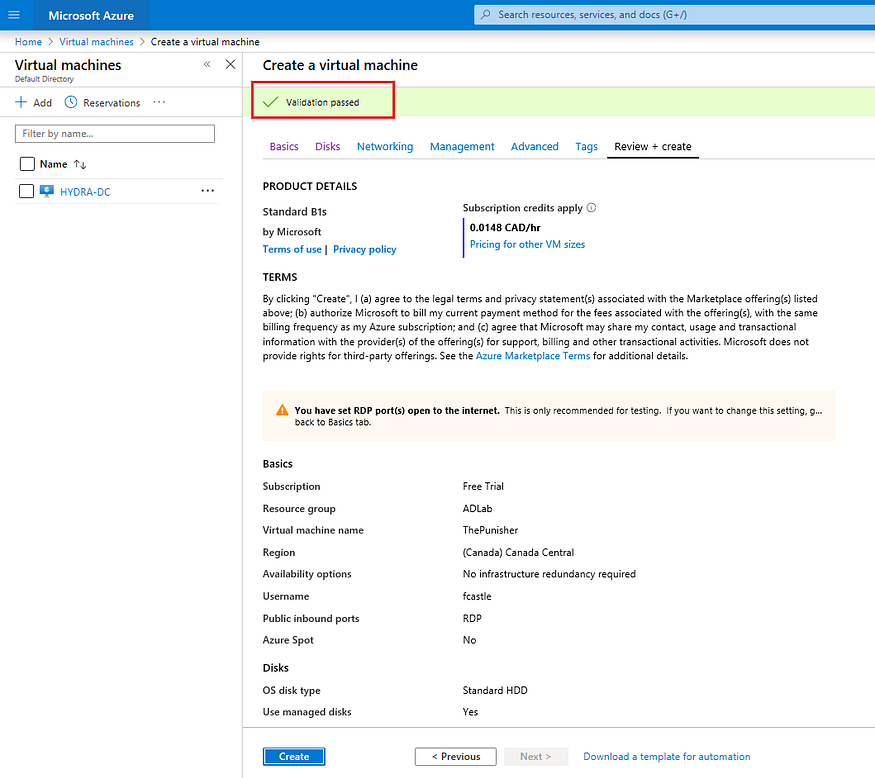This screenshot has width=875, height=778.
Task: Select all VMs using the Name header checkbox
Action: coord(25,164)
